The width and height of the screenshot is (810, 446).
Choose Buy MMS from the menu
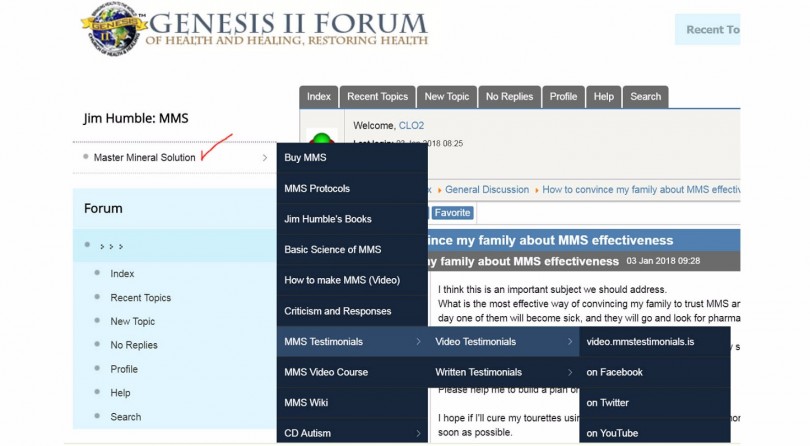(305, 158)
